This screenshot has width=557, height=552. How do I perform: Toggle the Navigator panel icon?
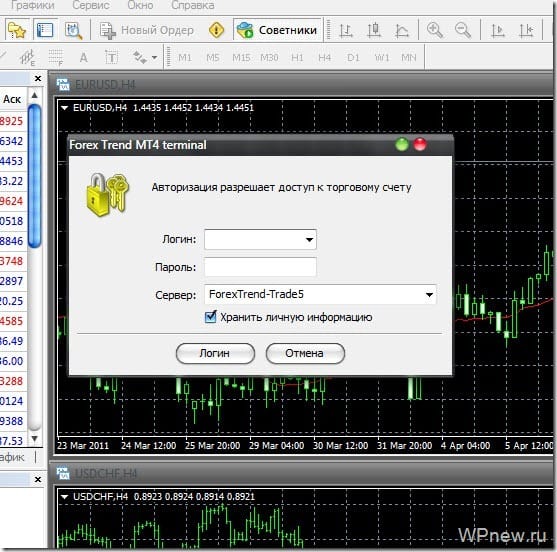45,30
